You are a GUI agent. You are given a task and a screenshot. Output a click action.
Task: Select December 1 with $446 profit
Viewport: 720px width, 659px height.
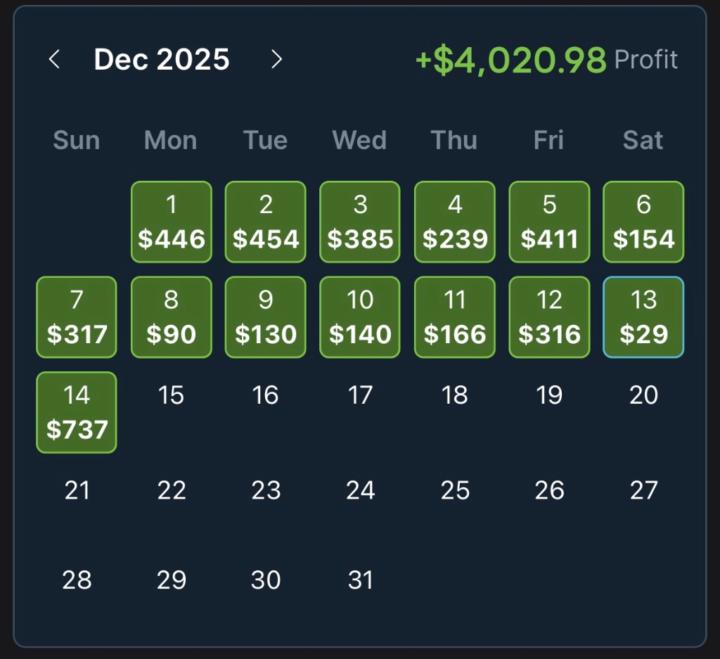[171, 222]
